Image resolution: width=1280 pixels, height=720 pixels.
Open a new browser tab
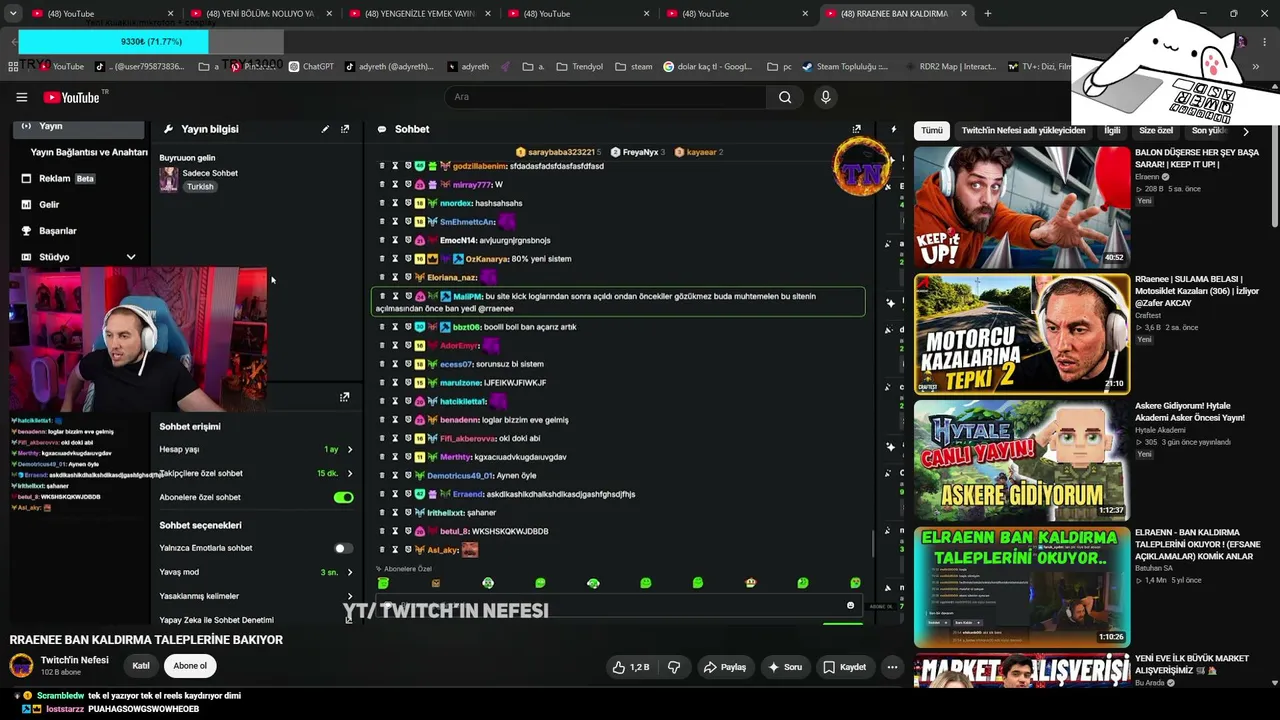988,13
